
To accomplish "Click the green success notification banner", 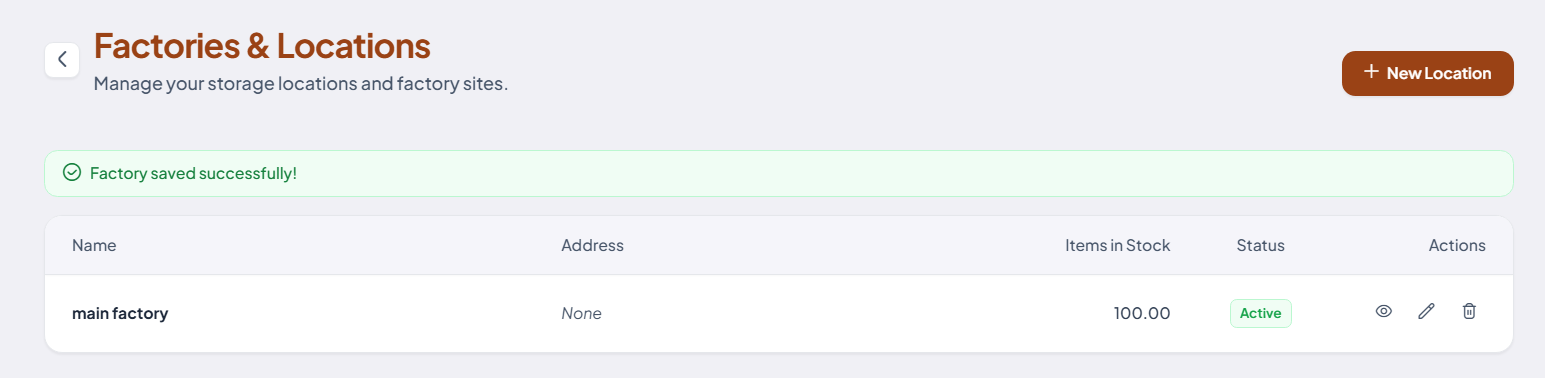I will (x=778, y=173).
